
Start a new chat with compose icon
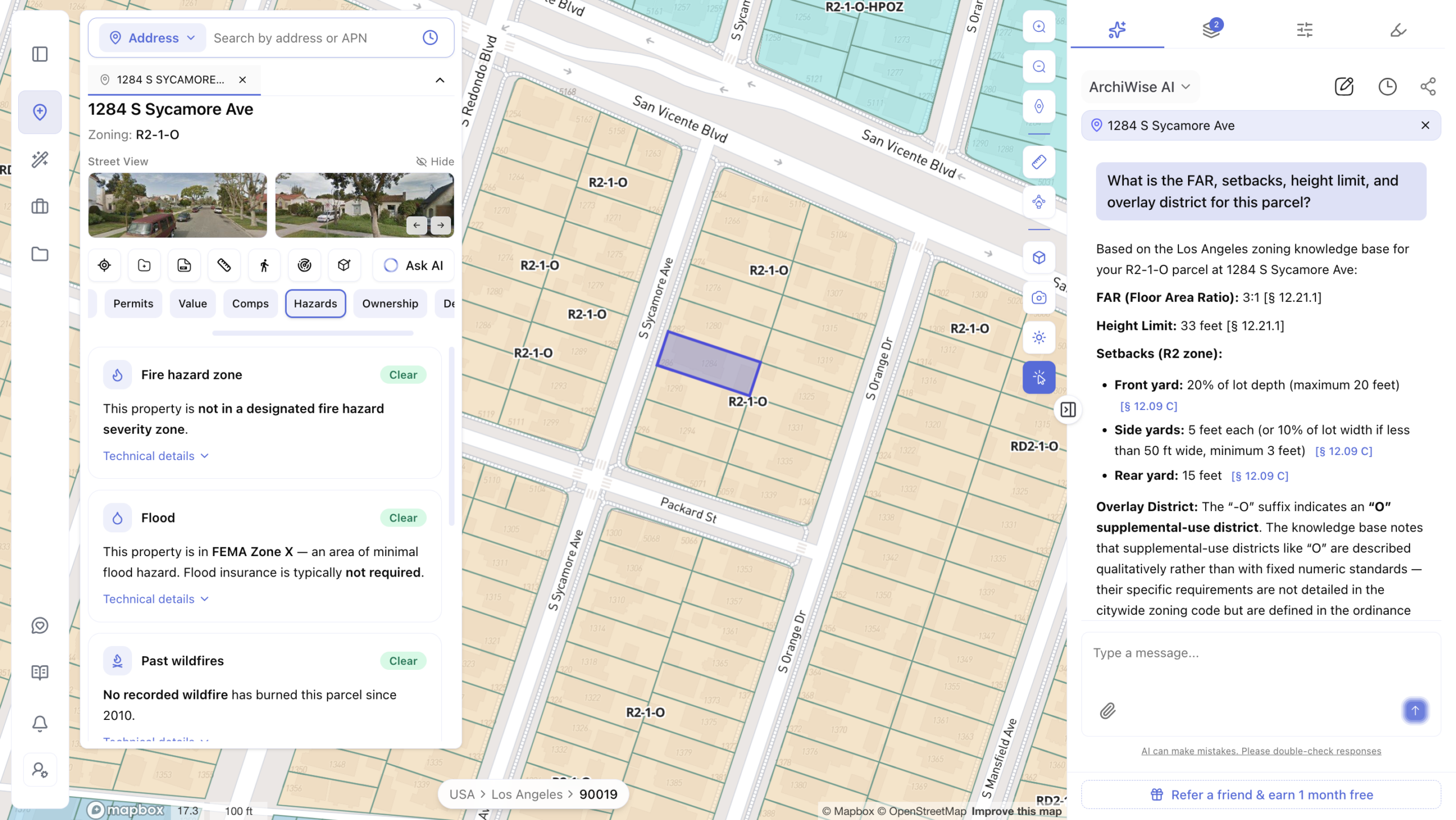(x=1344, y=86)
